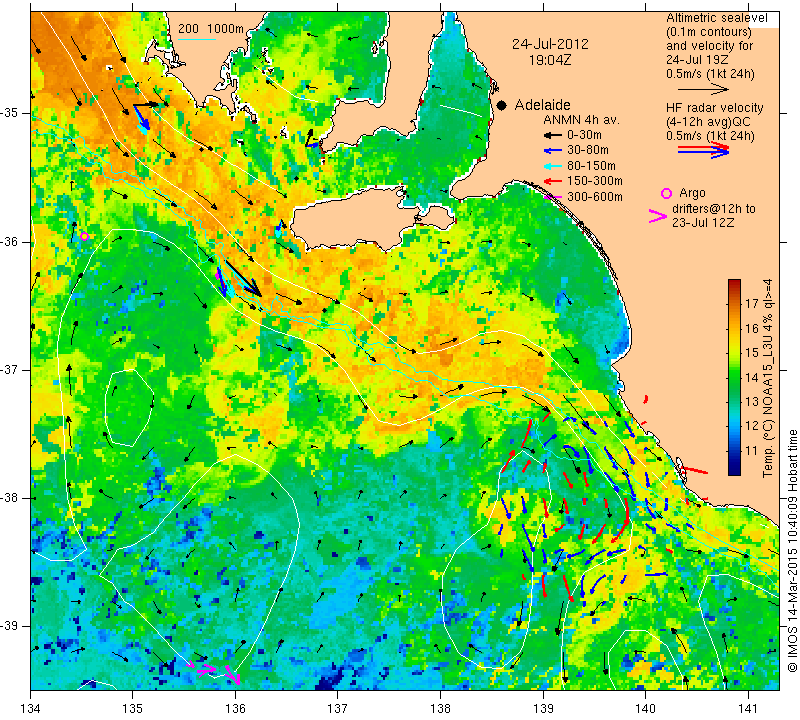
Task: Click the black 0-30m legend arrow
Action: point(553,136)
